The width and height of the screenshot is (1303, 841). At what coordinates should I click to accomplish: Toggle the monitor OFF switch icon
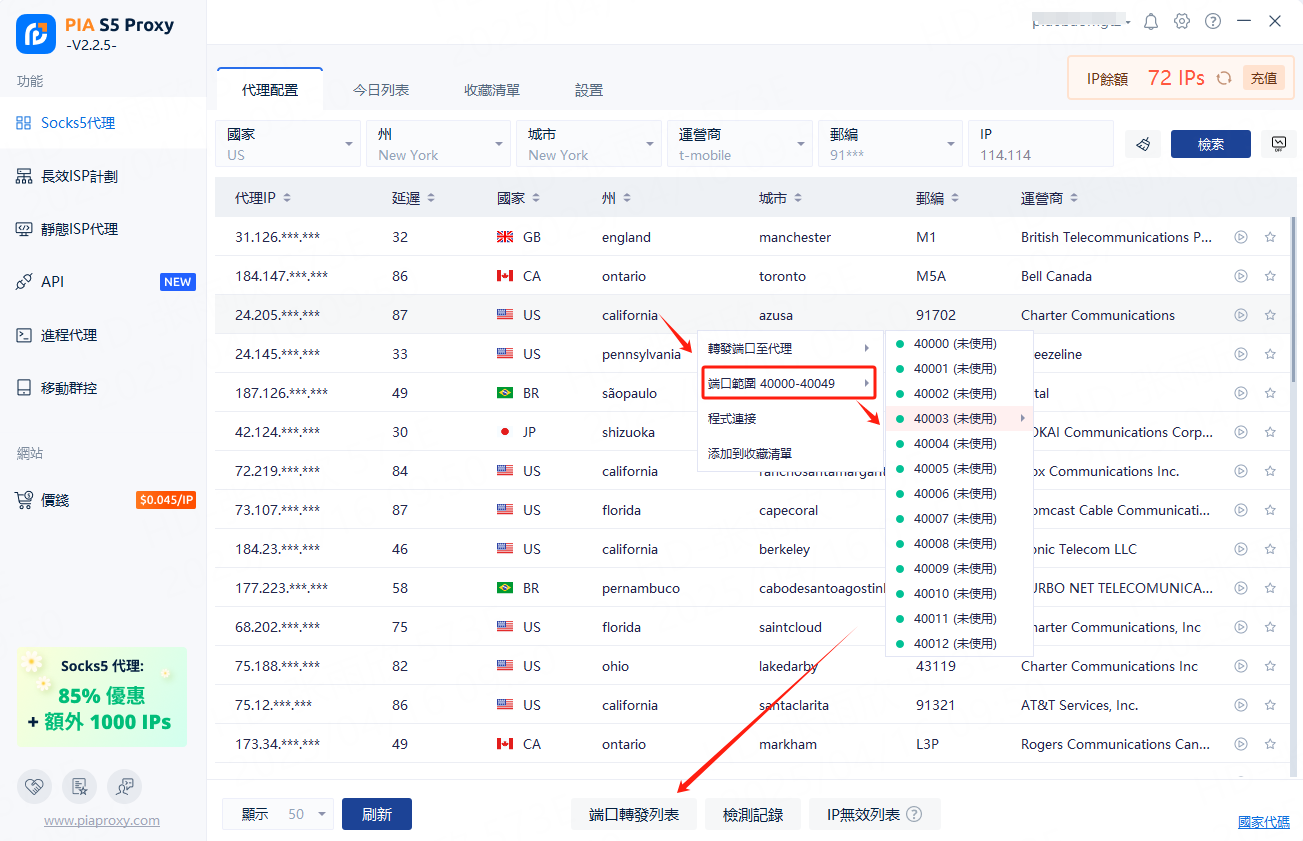[x=1278, y=144]
